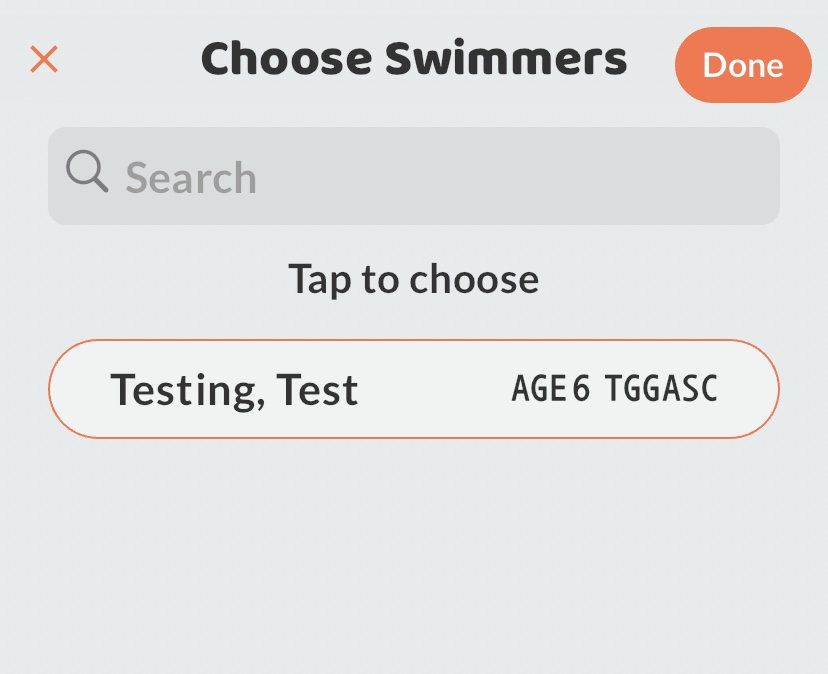Dismiss the swimmer picker using orange X icon
This screenshot has width=828, height=674.
coord(44,60)
